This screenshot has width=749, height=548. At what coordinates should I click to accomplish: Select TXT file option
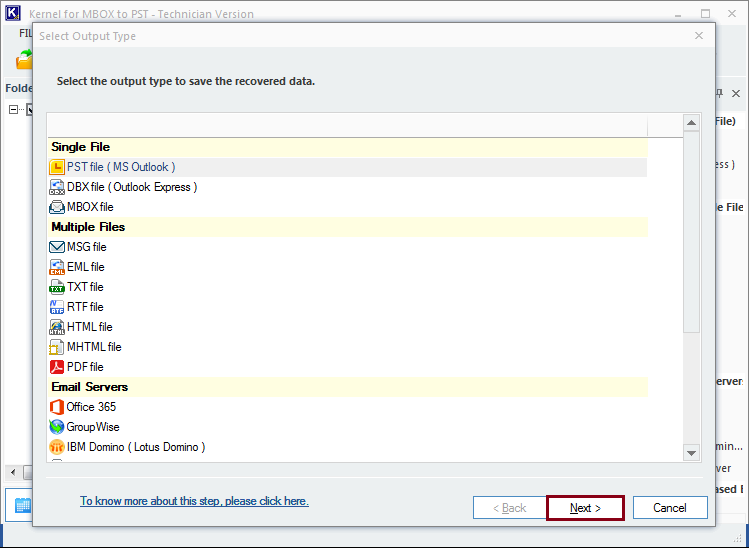(348, 287)
